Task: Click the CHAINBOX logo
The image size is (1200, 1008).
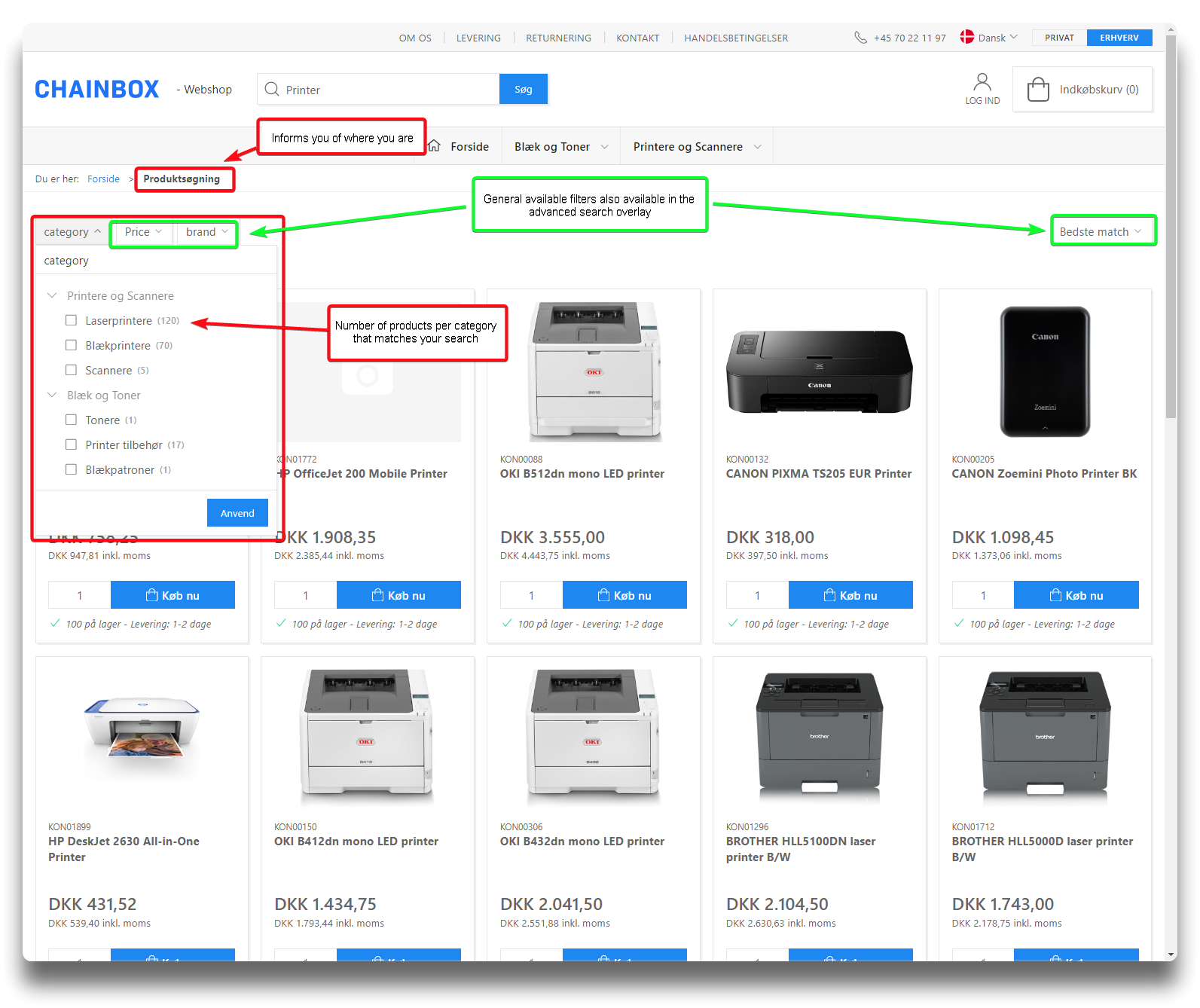Action: point(97,90)
